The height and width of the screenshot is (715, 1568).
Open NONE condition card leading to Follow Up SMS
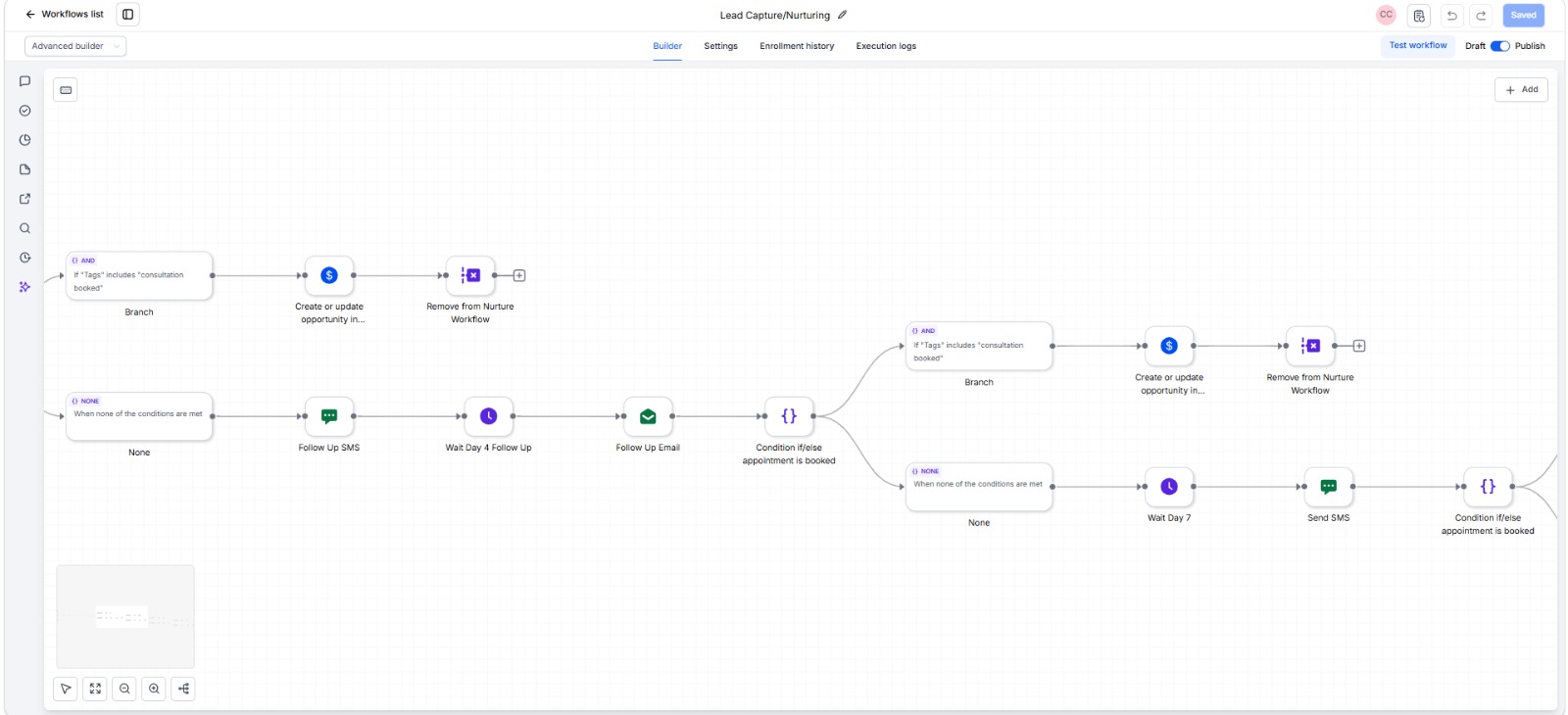(139, 416)
